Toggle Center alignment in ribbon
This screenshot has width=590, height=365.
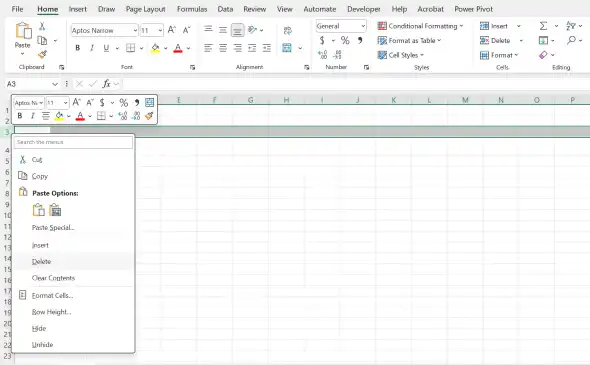click(x=223, y=48)
